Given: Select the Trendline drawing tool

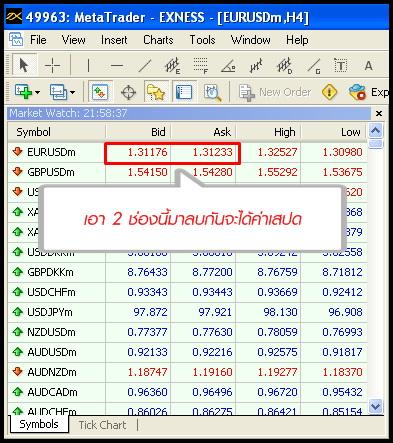Looking at the screenshot, I should point(144,65).
